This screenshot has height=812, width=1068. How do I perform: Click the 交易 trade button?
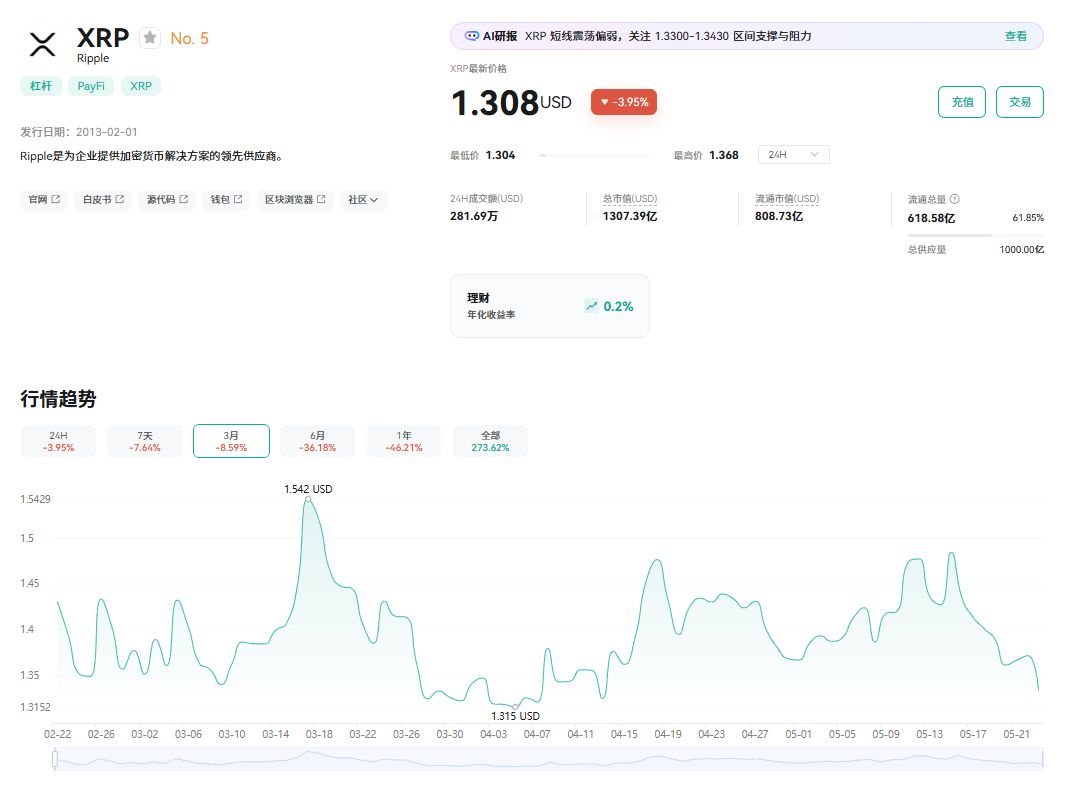pyautogui.click(x=1020, y=102)
